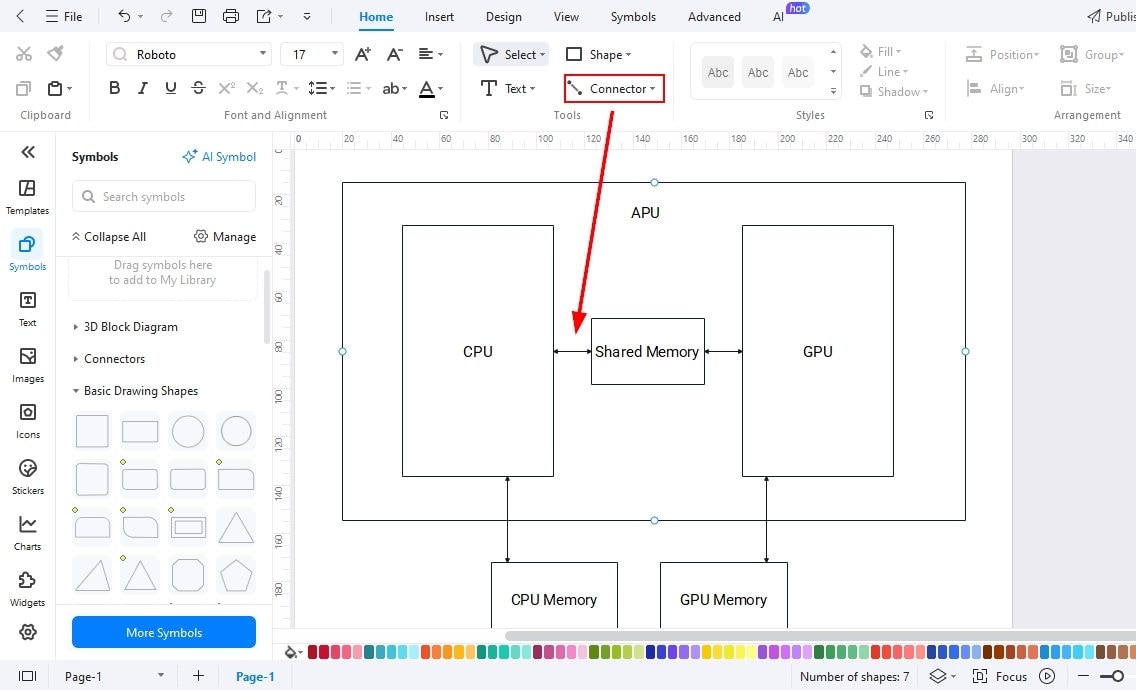Image resolution: width=1136 pixels, height=690 pixels.
Task: Click the fill bucket icon by the palette
Action: pos(291,652)
